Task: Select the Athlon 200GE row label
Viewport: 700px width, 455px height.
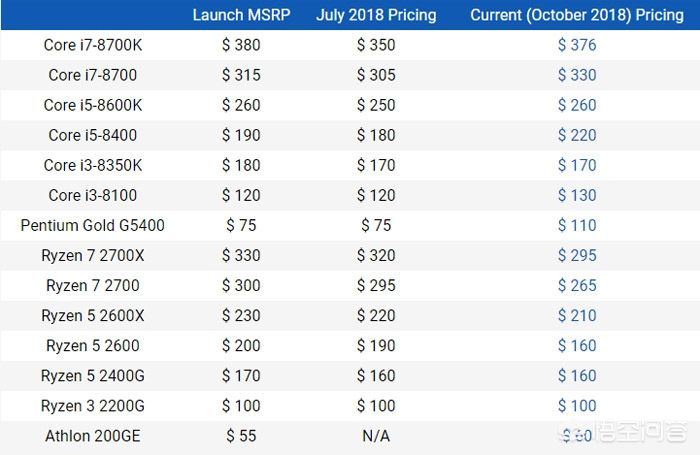Action: point(93,436)
